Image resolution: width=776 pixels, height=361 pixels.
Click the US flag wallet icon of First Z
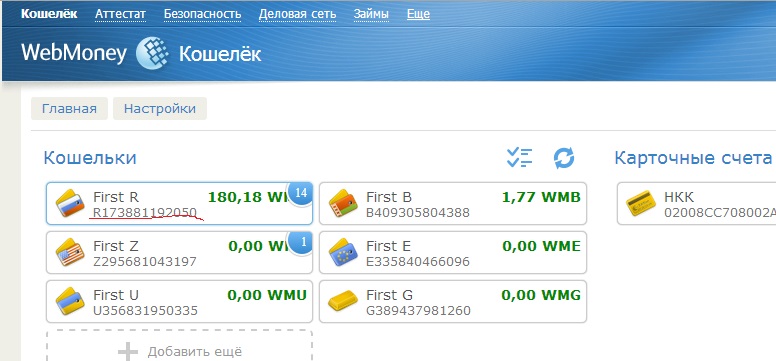[69, 253]
